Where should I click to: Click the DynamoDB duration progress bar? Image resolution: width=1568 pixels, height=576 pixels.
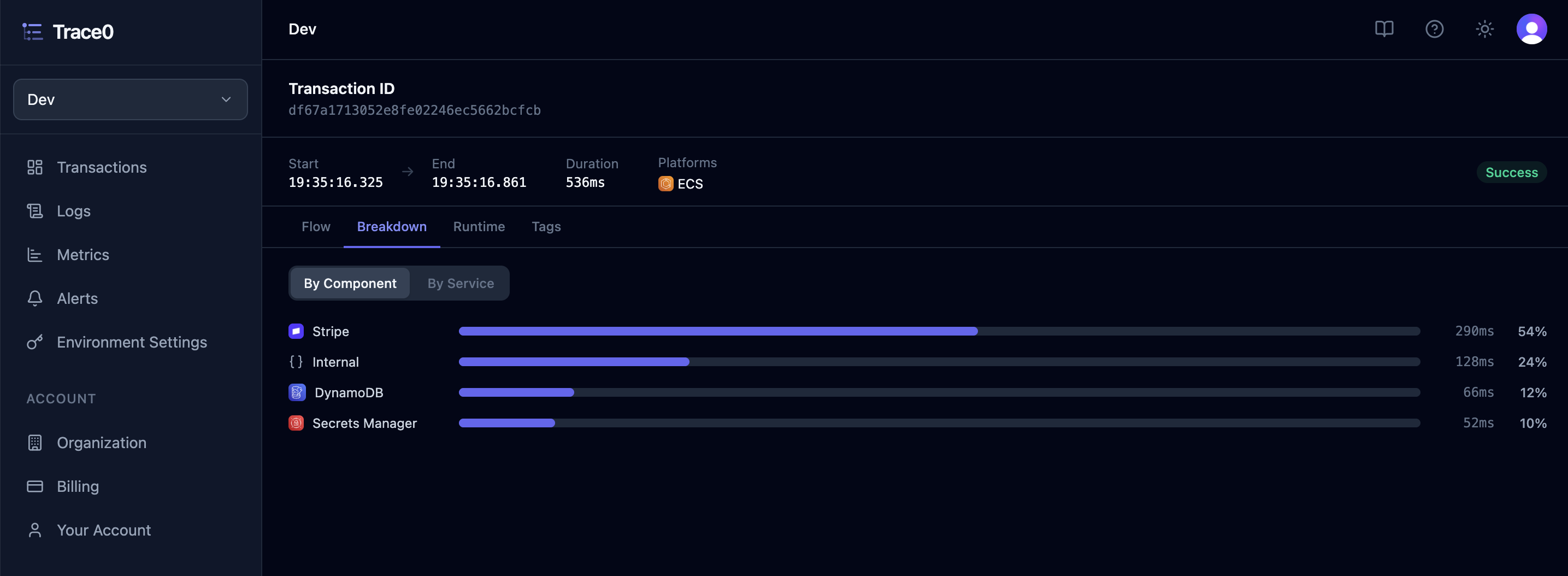tap(939, 393)
